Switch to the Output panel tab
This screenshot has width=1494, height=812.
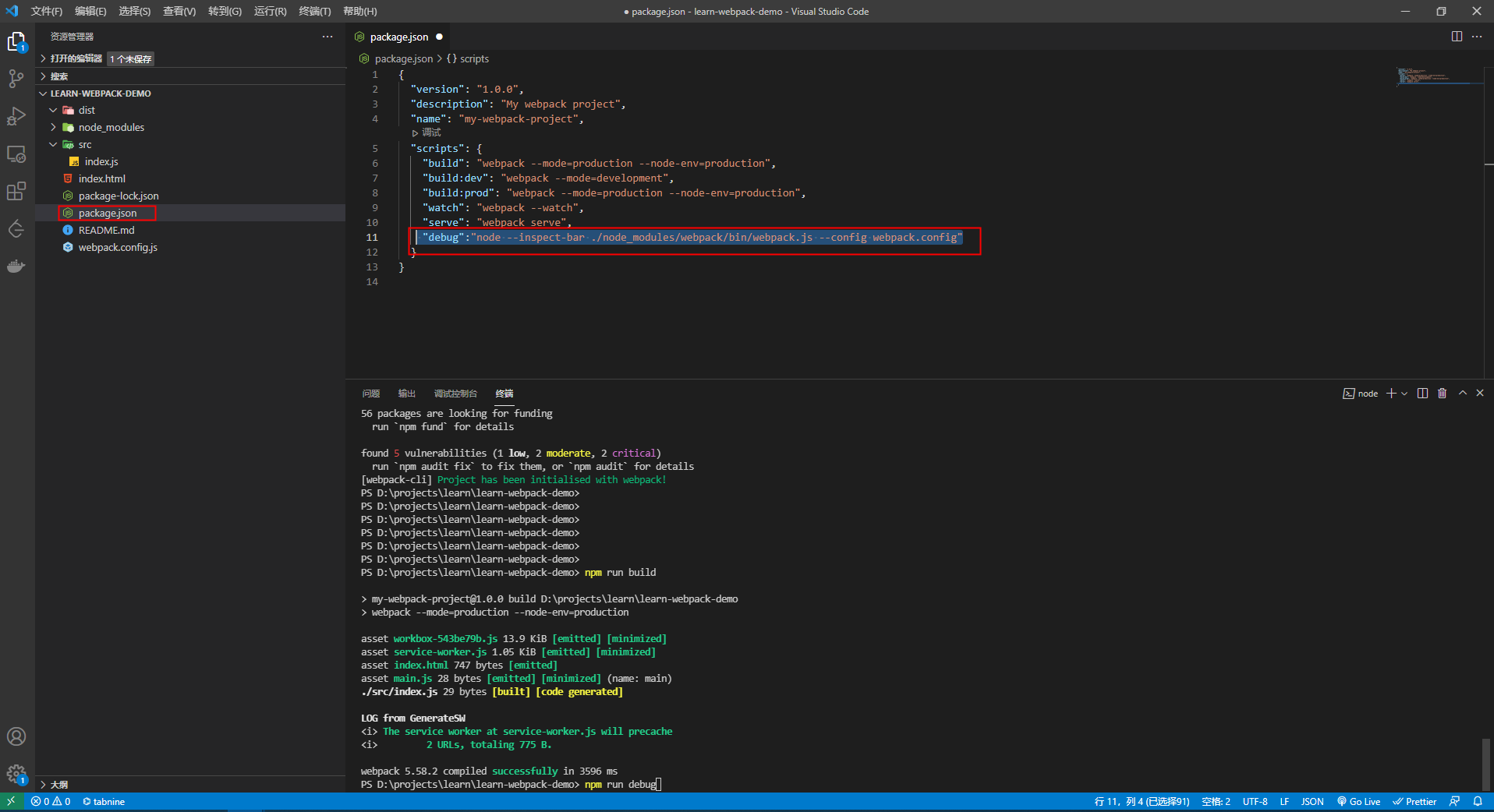click(x=407, y=394)
